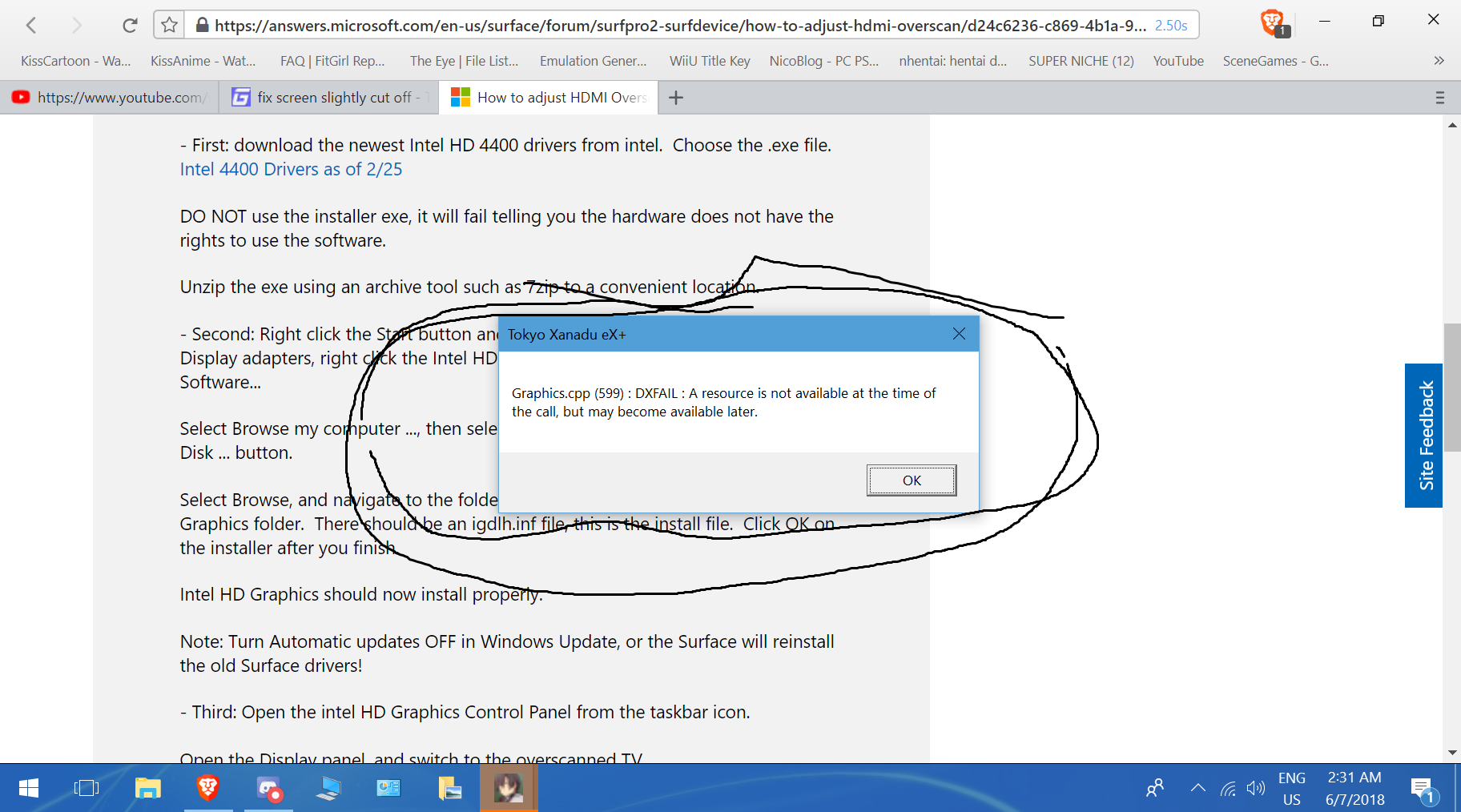Open a new tab with the plus button
The height and width of the screenshot is (812, 1461).
click(x=676, y=98)
